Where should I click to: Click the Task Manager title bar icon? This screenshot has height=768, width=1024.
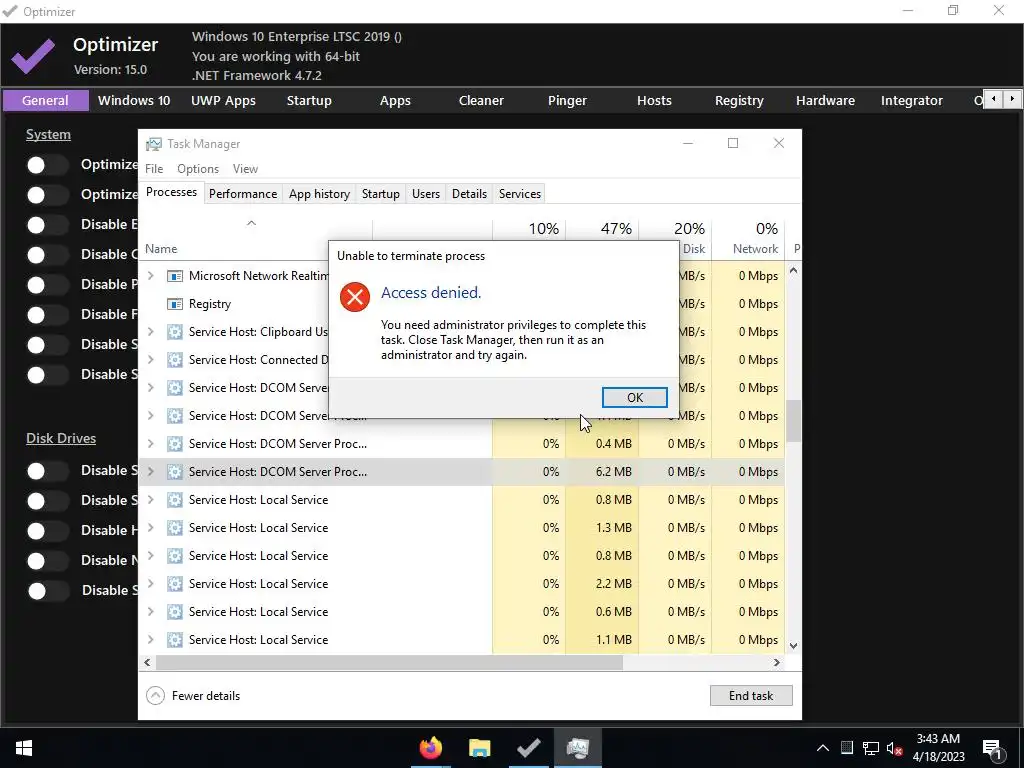(x=153, y=144)
